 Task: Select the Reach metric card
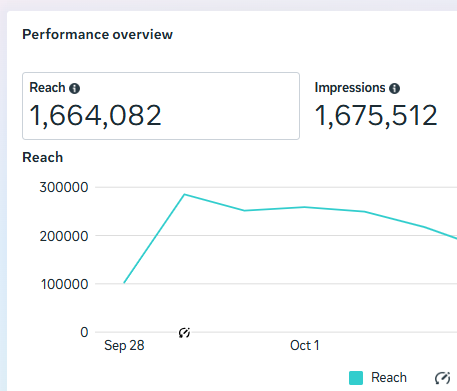point(161,106)
